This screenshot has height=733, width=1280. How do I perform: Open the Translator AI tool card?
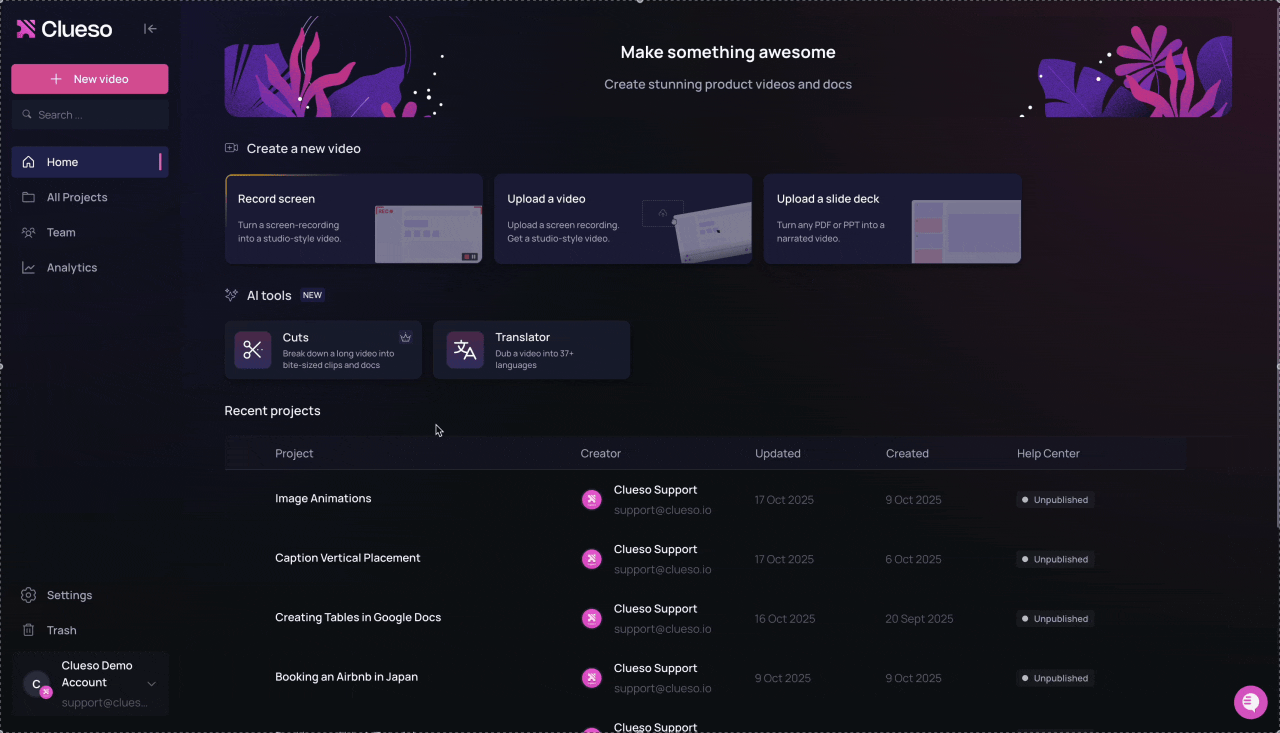point(532,350)
